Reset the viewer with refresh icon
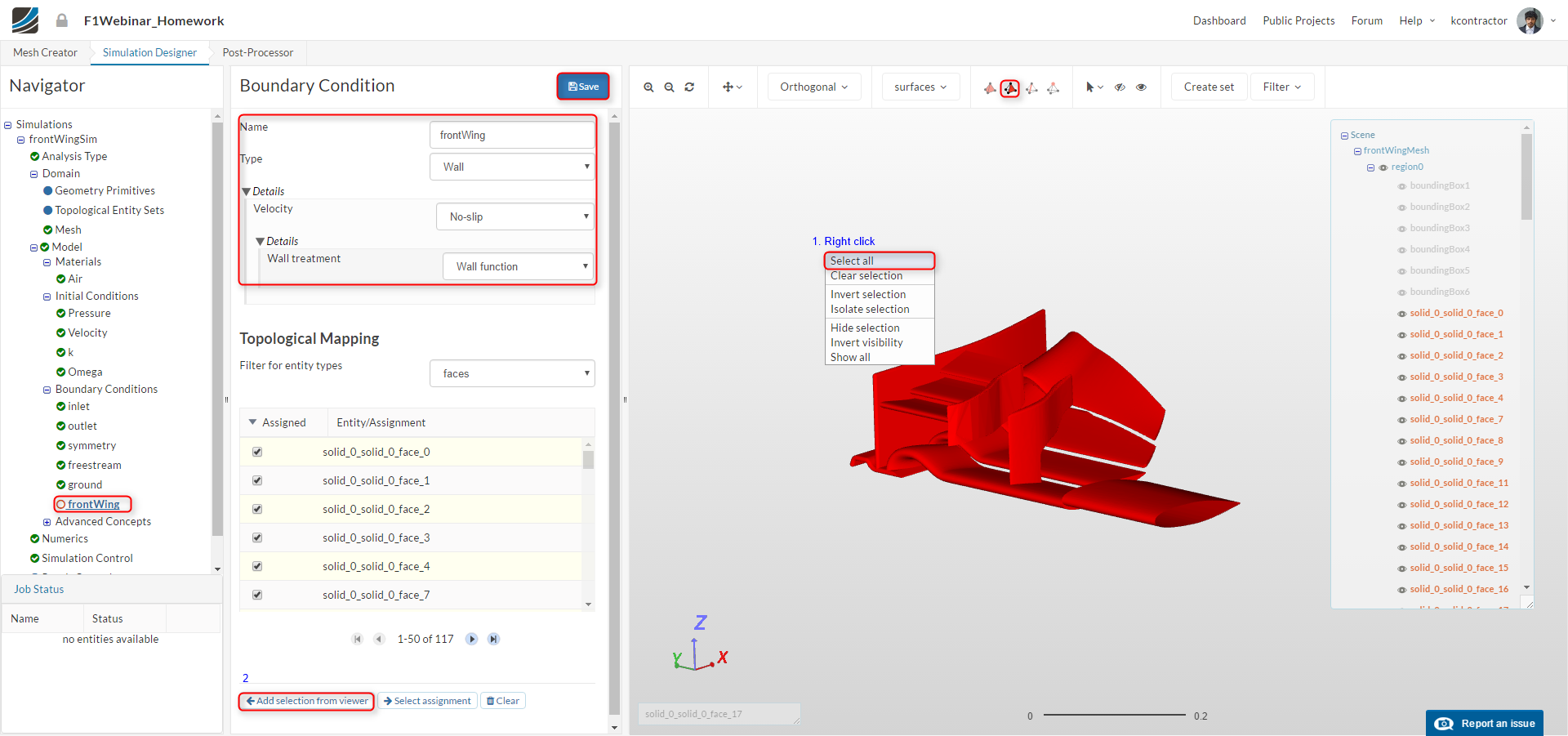Screen dimensions: 1568x736 coord(689,87)
